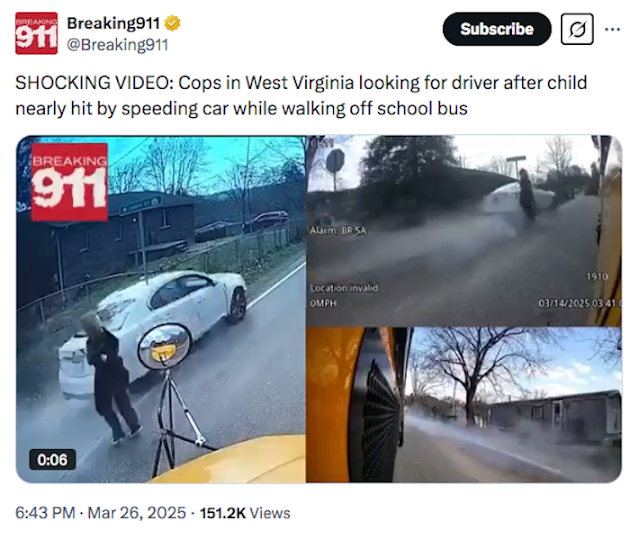
Task: Click the Alarm BR SA overlay text
Action: tap(338, 231)
